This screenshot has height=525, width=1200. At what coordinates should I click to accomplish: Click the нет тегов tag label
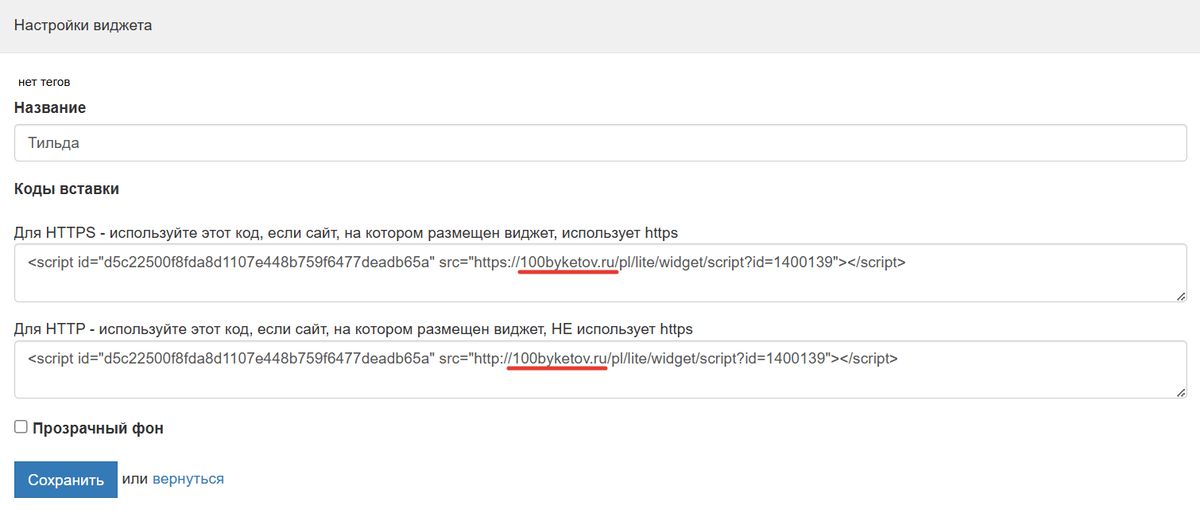(44, 82)
